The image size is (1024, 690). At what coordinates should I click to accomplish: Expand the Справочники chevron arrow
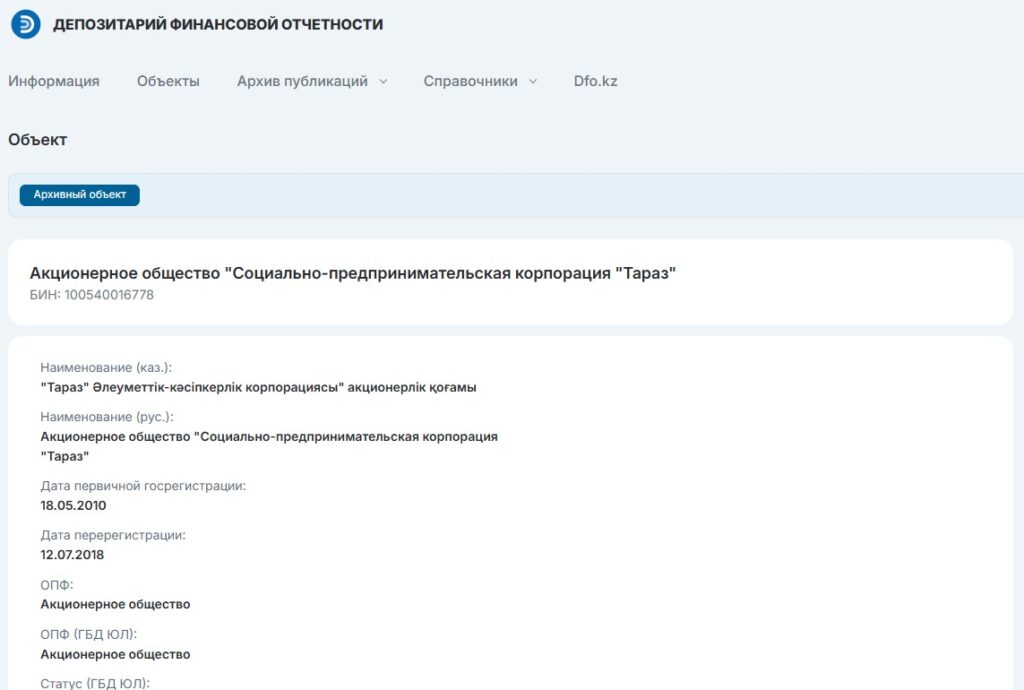coord(533,82)
